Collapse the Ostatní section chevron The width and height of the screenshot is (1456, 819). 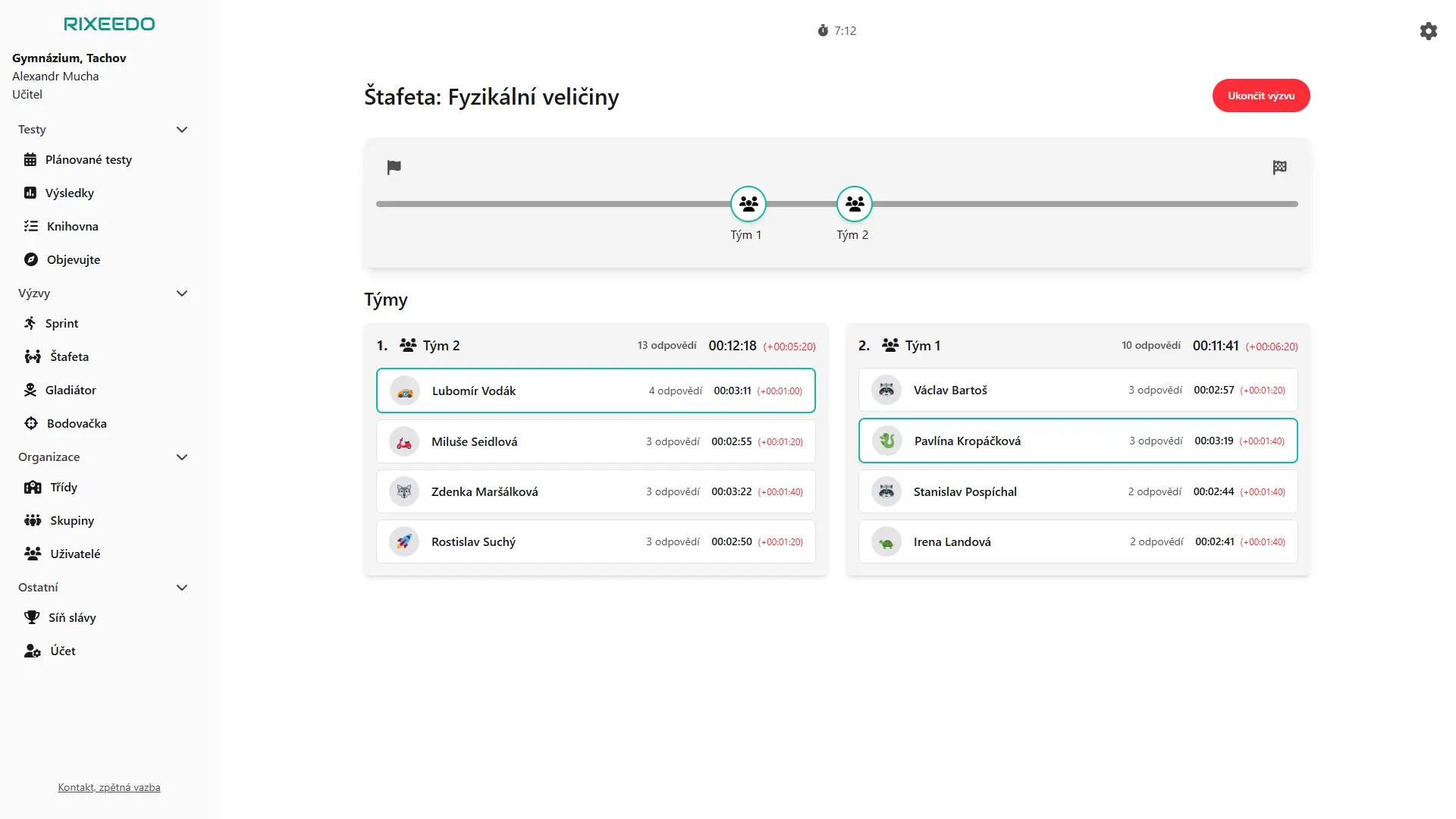tap(182, 588)
